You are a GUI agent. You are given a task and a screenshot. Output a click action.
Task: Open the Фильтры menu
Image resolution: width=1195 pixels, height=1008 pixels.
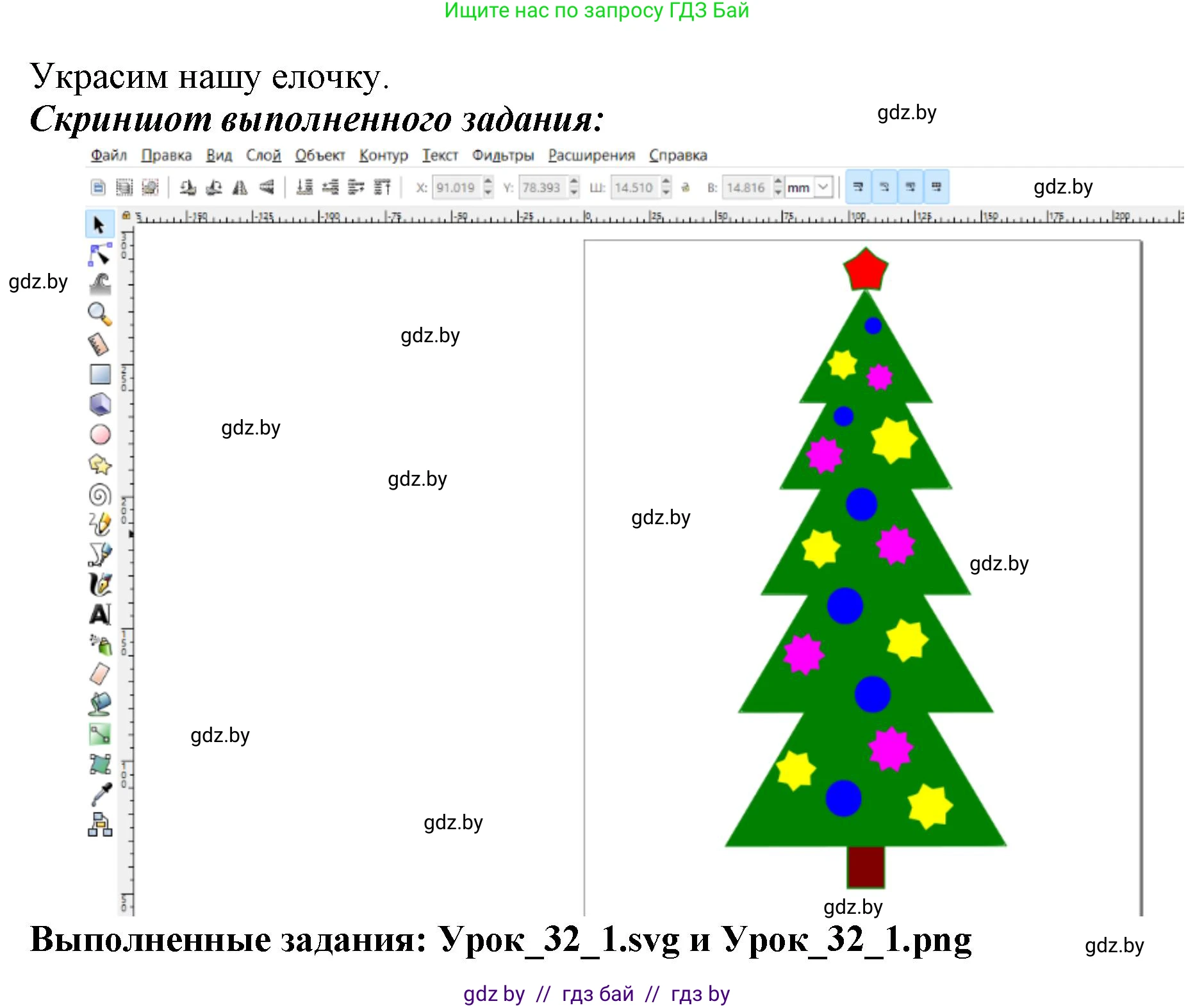pos(502,155)
